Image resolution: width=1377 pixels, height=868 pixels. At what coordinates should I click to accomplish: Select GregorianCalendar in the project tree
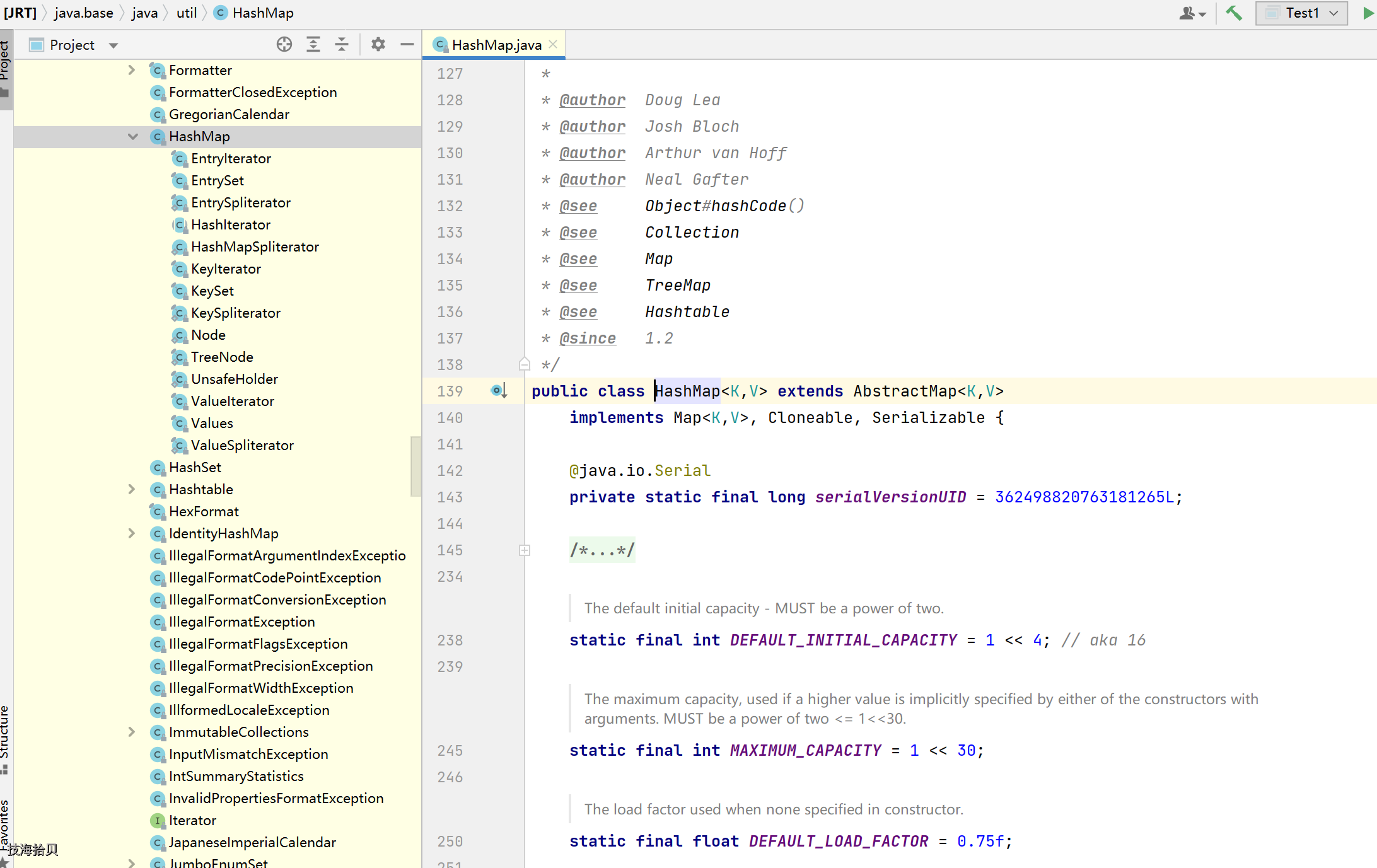point(229,114)
